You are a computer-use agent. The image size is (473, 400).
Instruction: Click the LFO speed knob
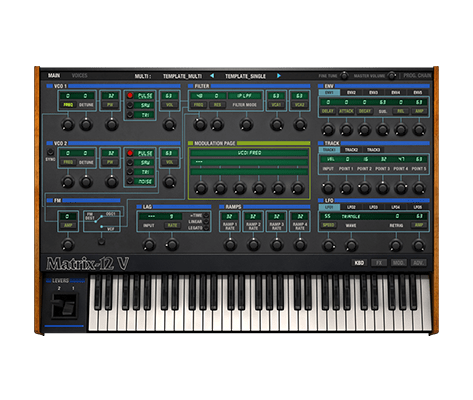328,245
